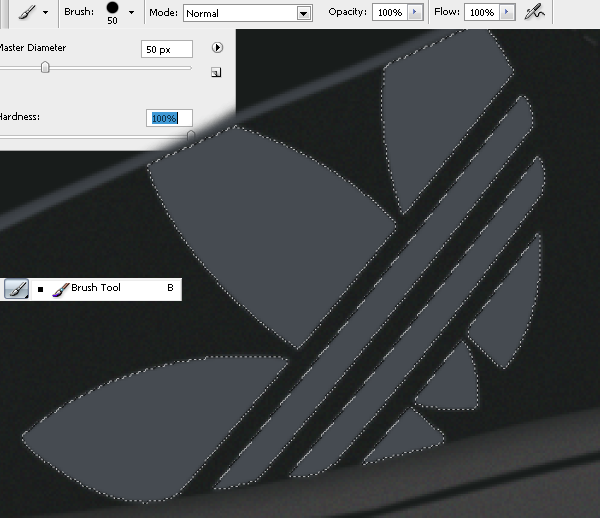The height and width of the screenshot is (518, 600).
Task: Click the Opacity label
Action: (347, 12)
